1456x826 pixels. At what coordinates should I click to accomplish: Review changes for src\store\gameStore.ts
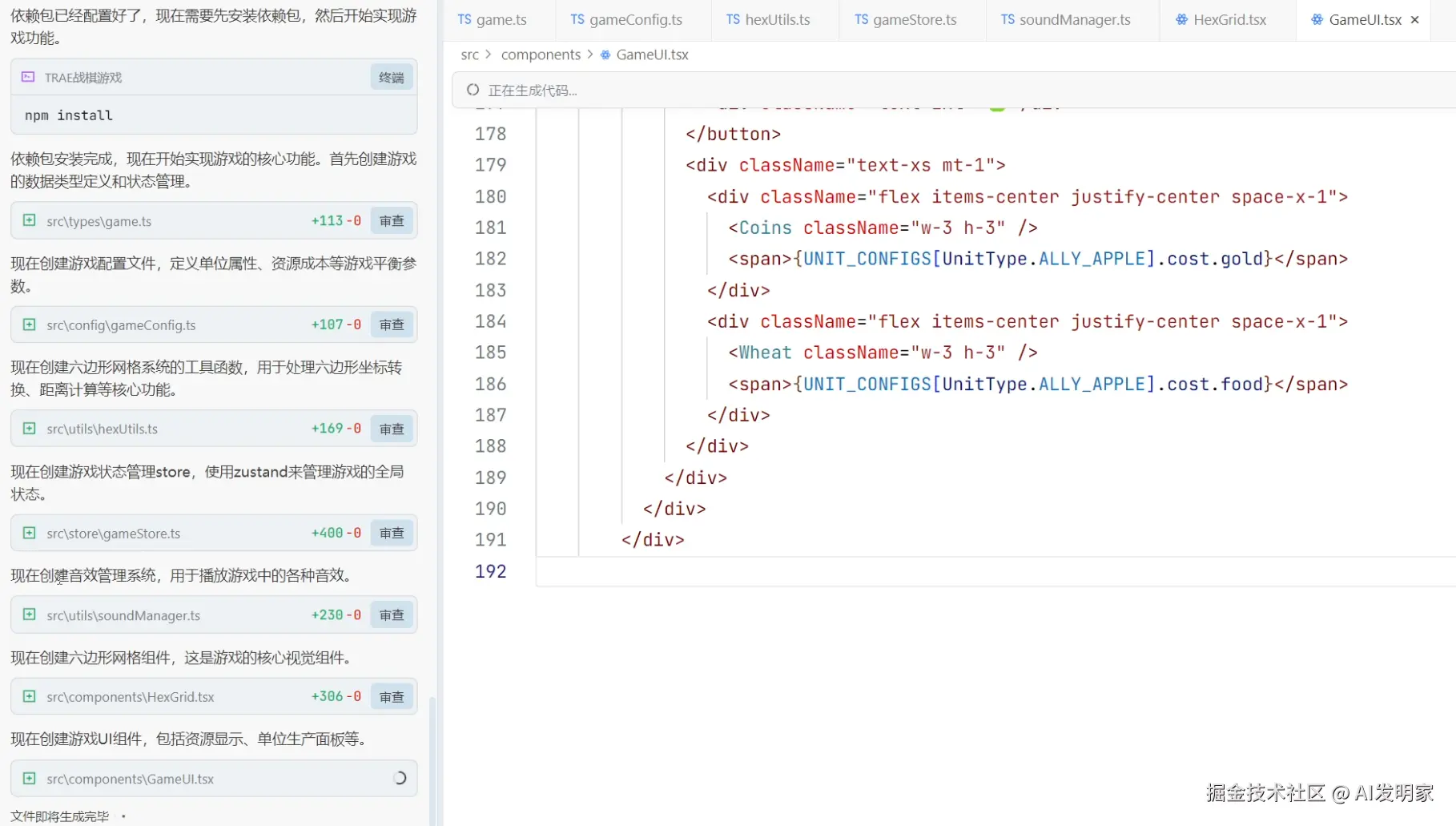(x=392, y=534)
